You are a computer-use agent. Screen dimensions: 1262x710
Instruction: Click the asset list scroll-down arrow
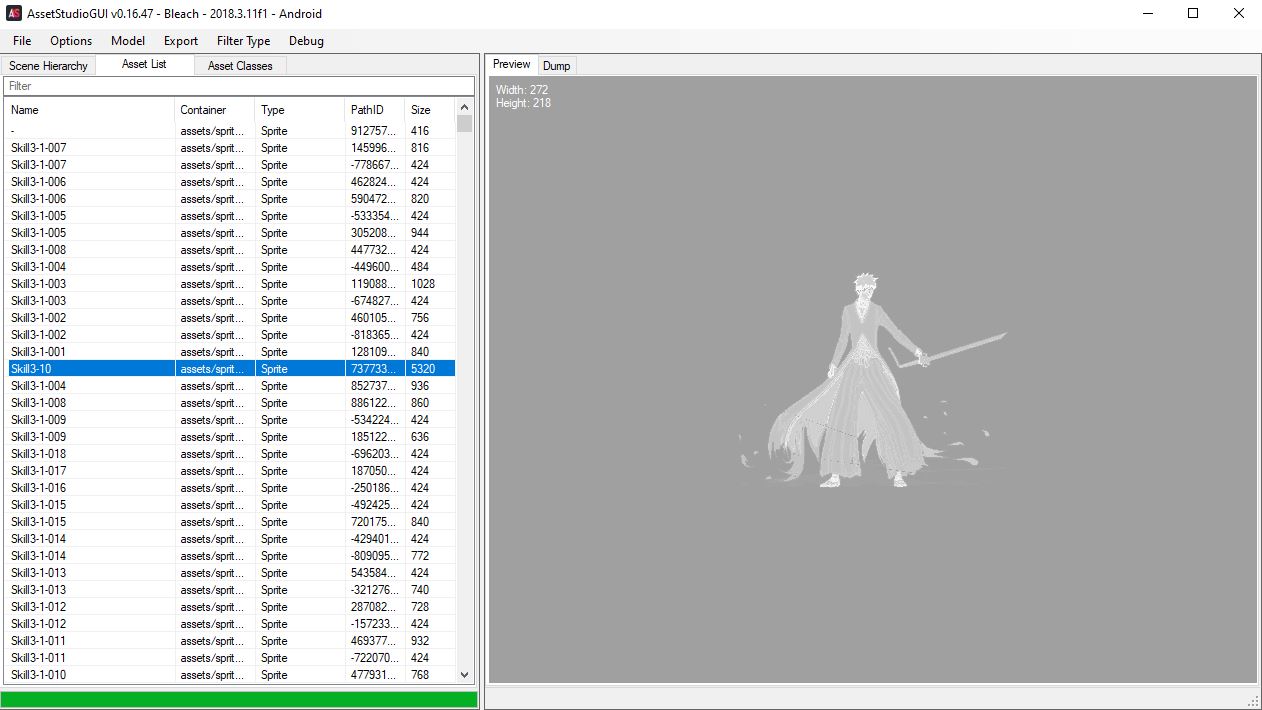pyautogui.click(x=464, y=676)
